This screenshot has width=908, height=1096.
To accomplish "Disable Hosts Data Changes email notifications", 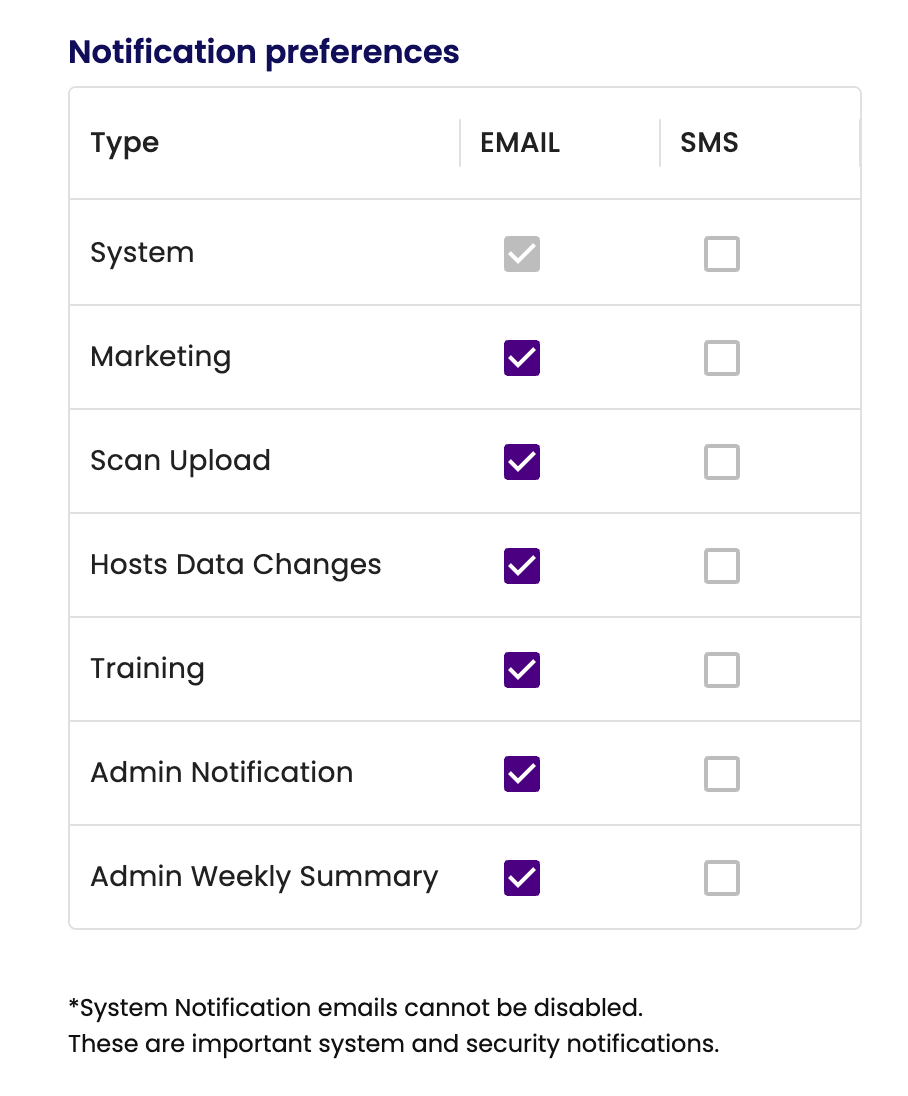I will 522,566.
